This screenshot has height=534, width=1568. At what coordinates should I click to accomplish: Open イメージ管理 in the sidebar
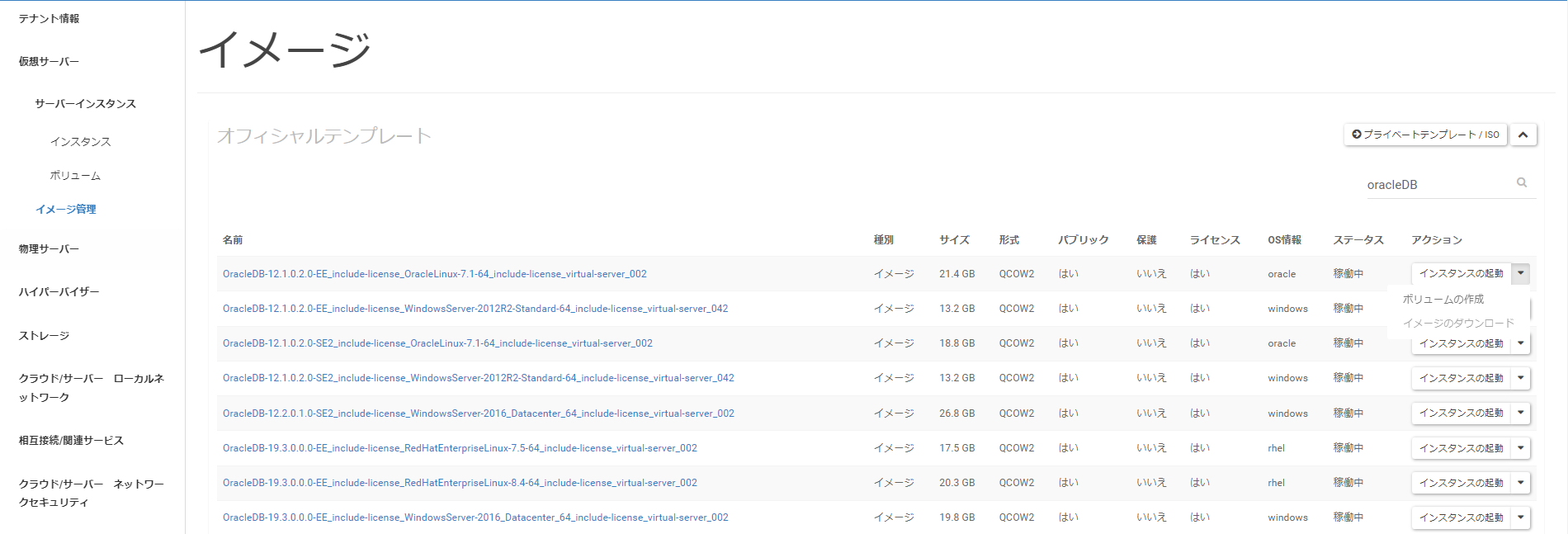66,210
